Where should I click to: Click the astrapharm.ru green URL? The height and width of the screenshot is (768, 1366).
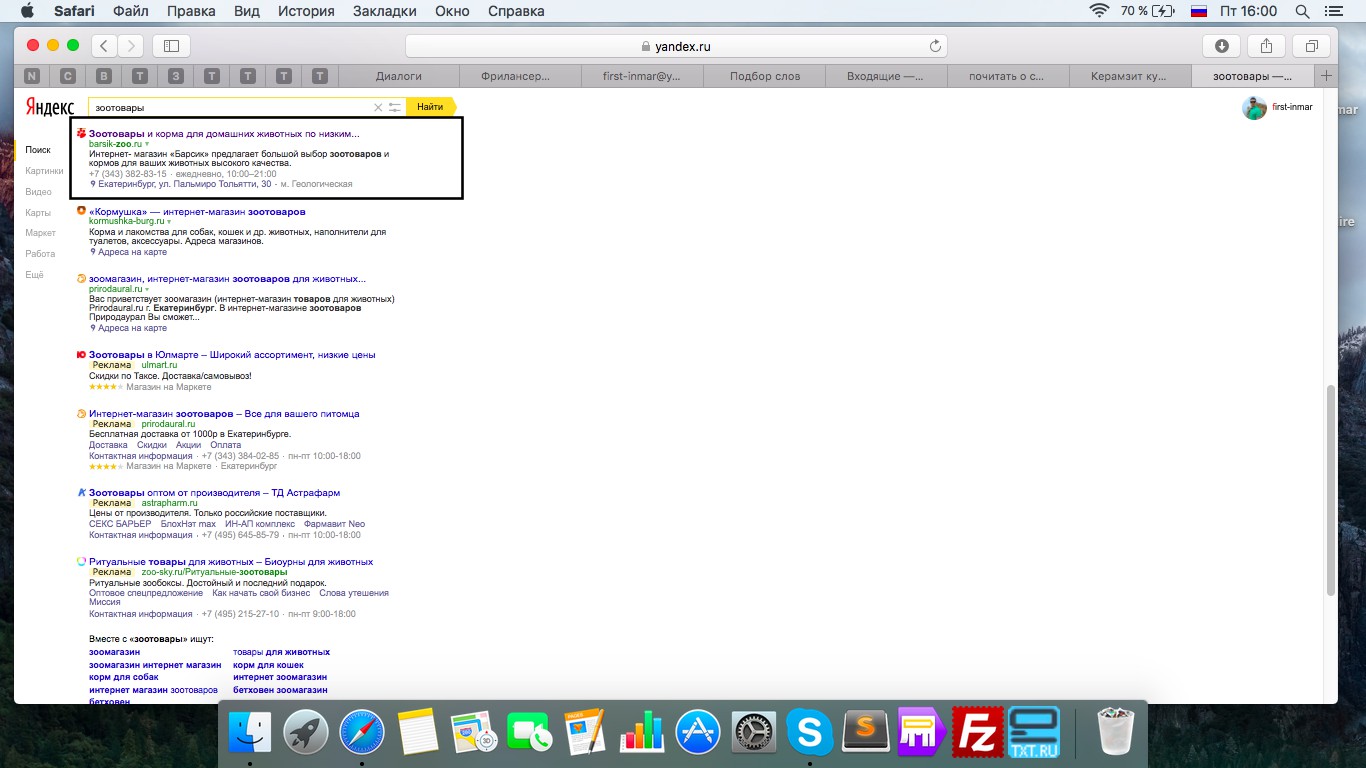(170, 504)
